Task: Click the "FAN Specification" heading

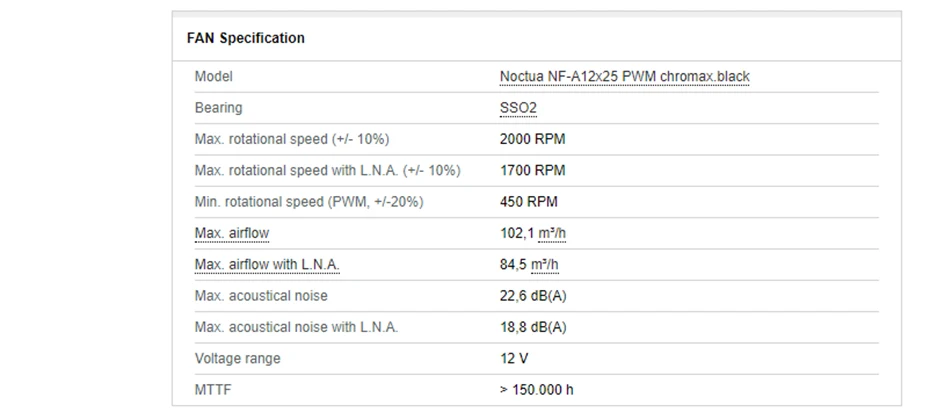Action: [x=246, y=38]
